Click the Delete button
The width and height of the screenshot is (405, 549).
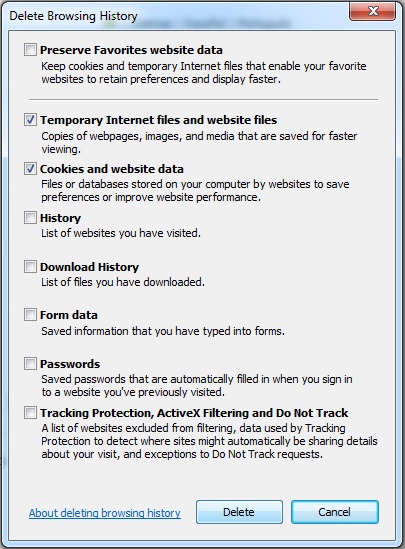[x=239, y=512]
